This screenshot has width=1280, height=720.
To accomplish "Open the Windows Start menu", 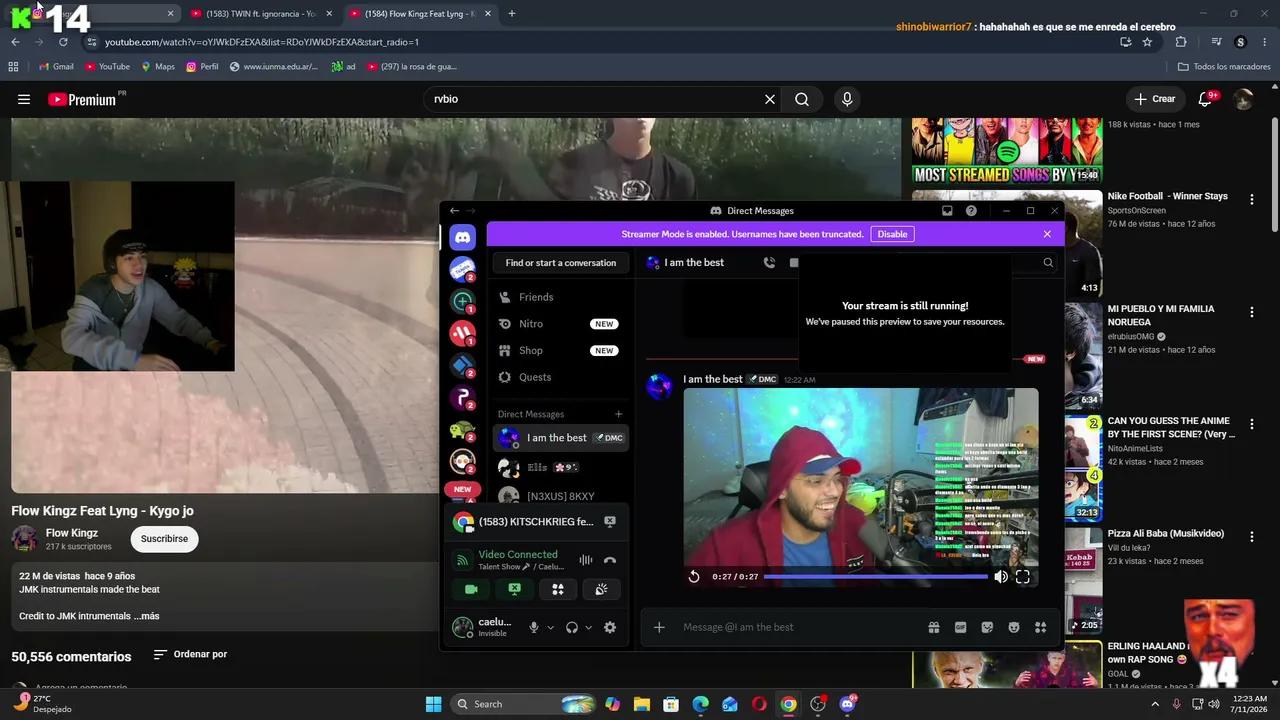I will coord(433,704).
